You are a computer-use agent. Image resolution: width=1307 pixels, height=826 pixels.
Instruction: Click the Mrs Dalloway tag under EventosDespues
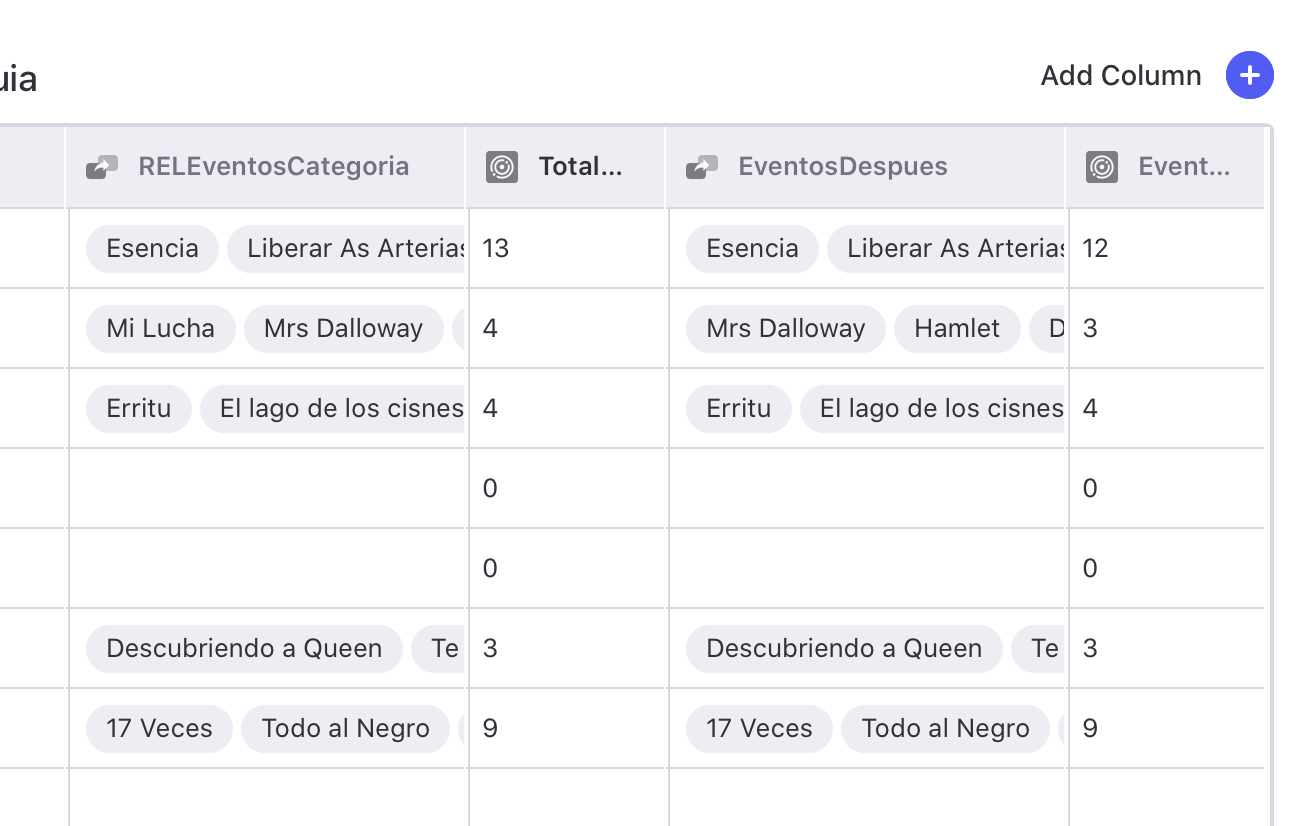click(x=785, y=329)
